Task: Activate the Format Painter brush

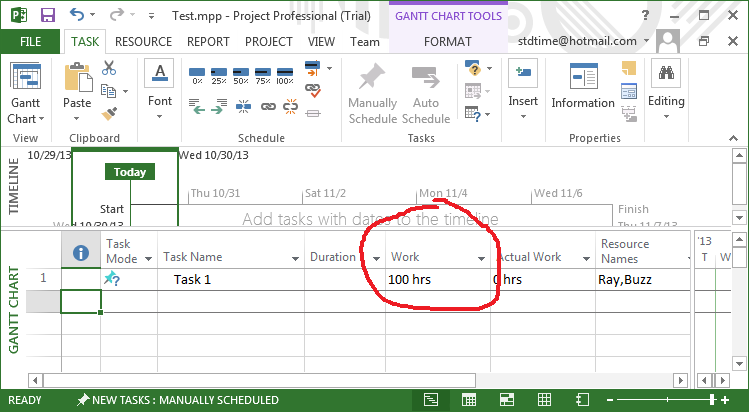Action: (x=109, y=114)
